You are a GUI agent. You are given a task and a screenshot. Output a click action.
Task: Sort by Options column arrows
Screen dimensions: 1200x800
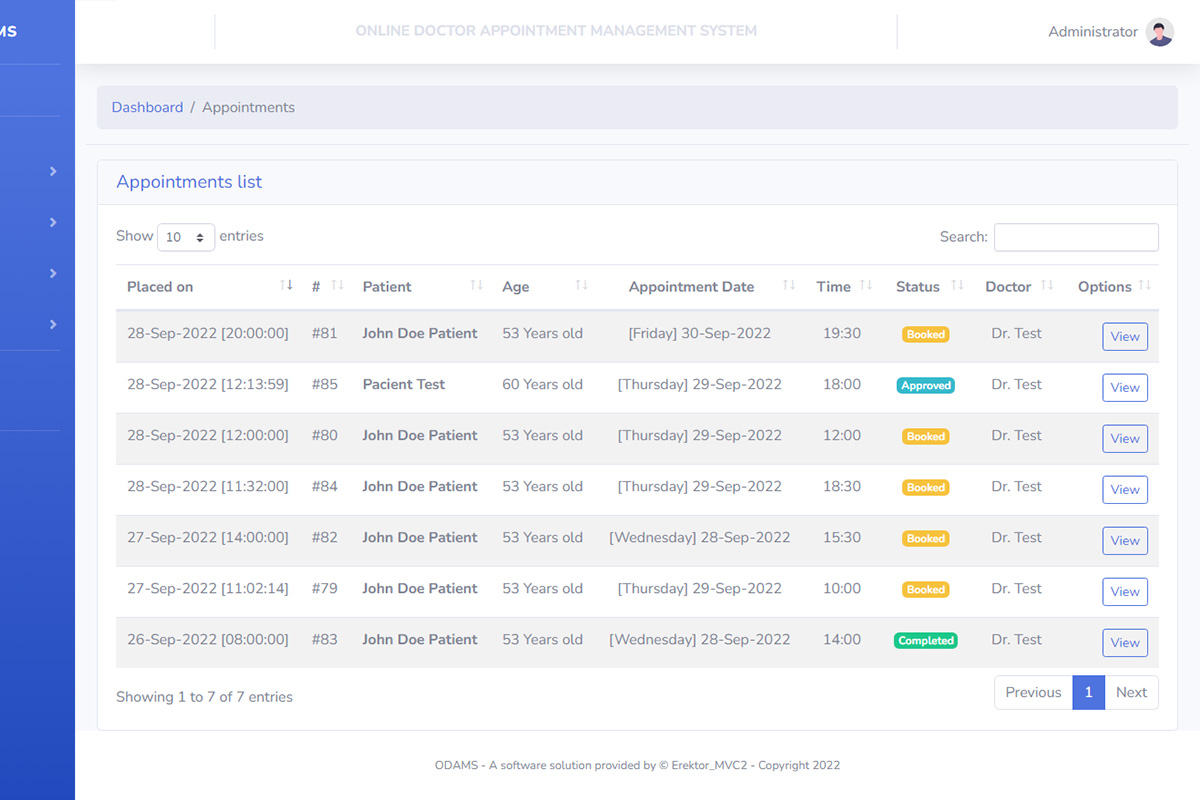pyautogui.click(x=1145, y=286)
